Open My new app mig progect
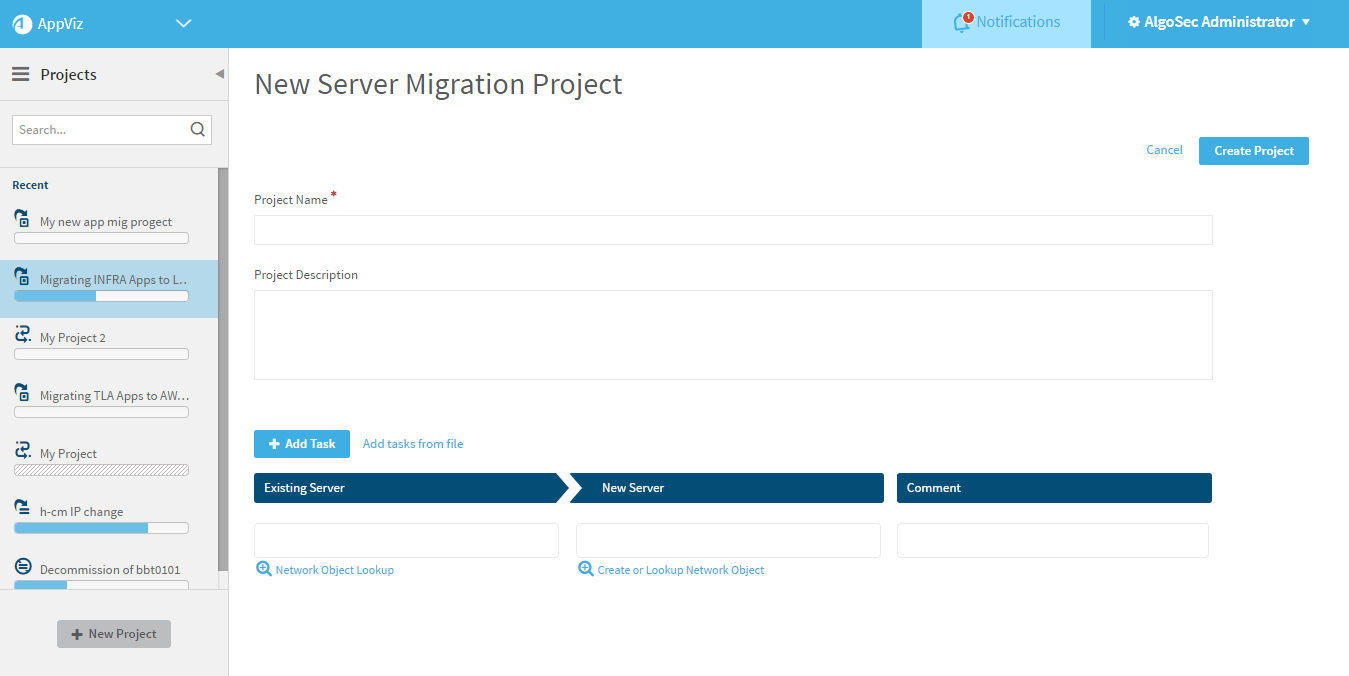The height and width of the screenshot is (676, 1349). [x=105, y=222]
